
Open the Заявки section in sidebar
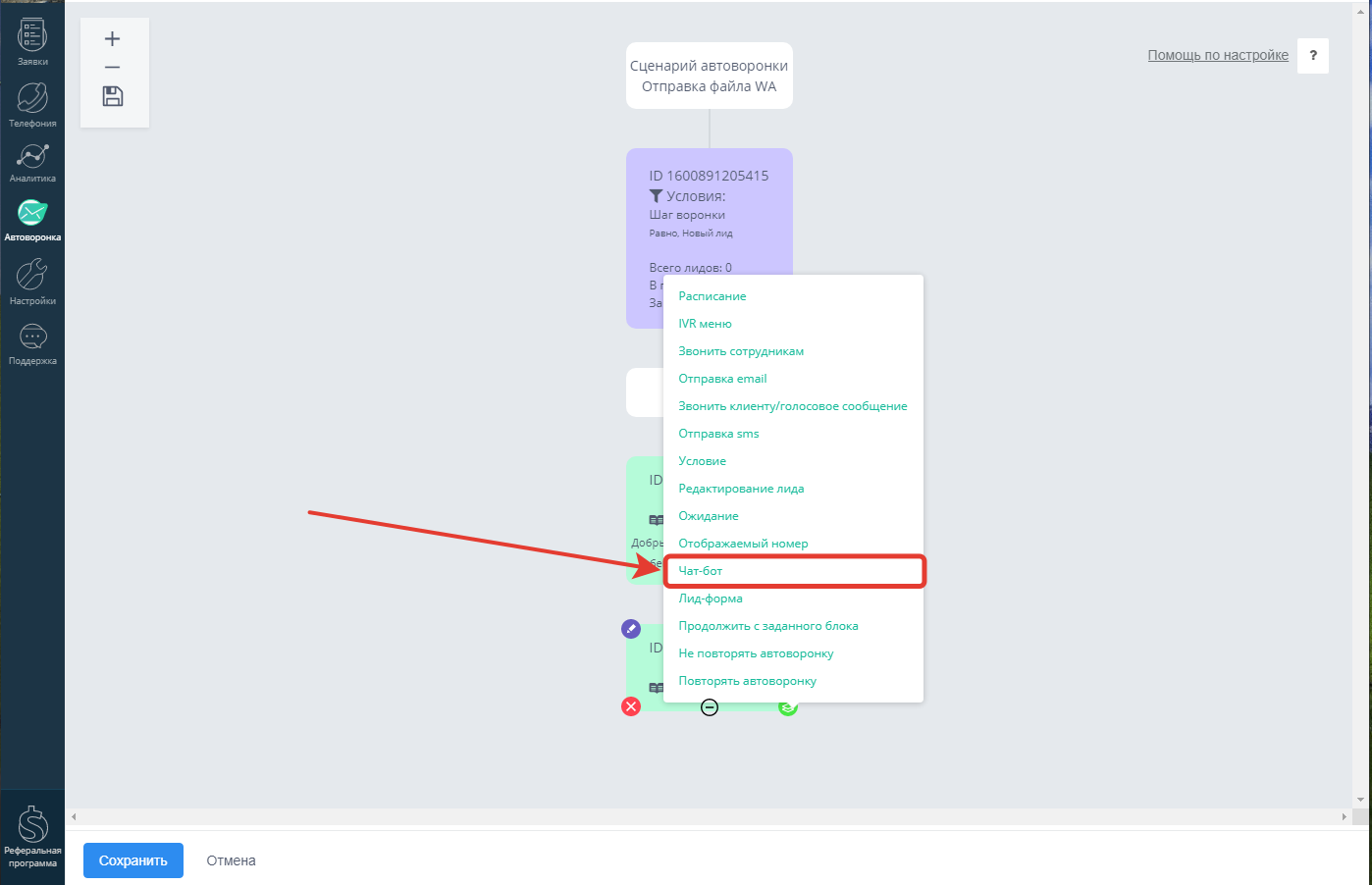(x=32, y=42)
